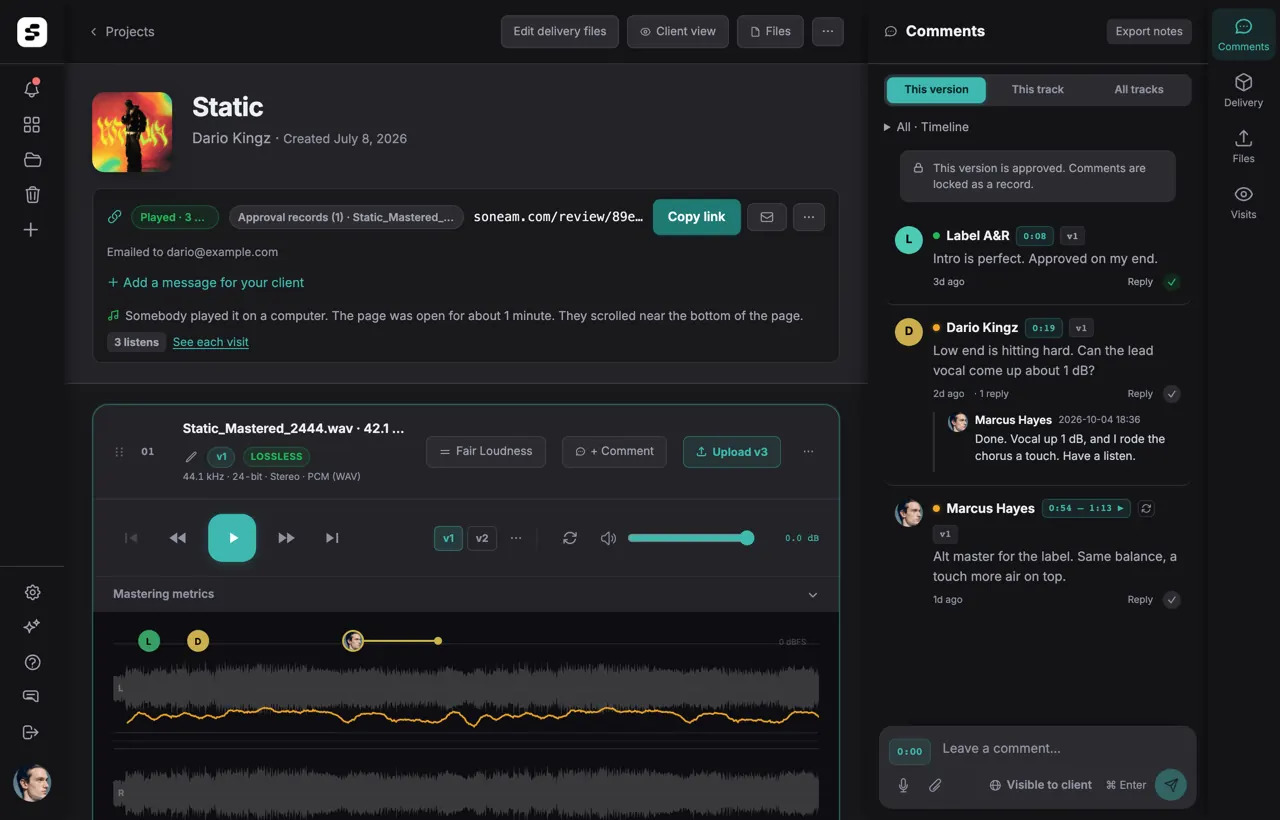Adjust the volume slider handle
Viewport: 1280px width, 820px height.
[747, 538]
